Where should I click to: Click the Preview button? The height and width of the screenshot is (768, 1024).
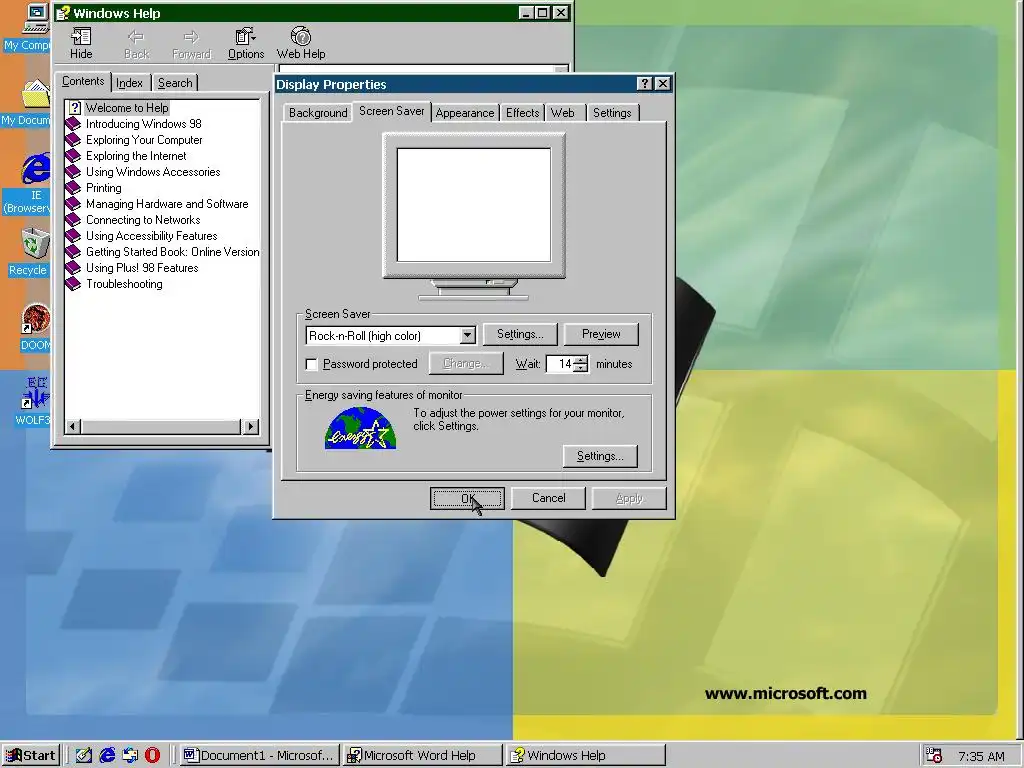(x=601, y=334)
